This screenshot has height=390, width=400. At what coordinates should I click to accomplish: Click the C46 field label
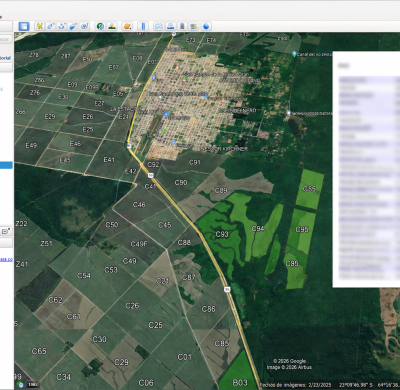pyautogui.click(x=139, y=204)
